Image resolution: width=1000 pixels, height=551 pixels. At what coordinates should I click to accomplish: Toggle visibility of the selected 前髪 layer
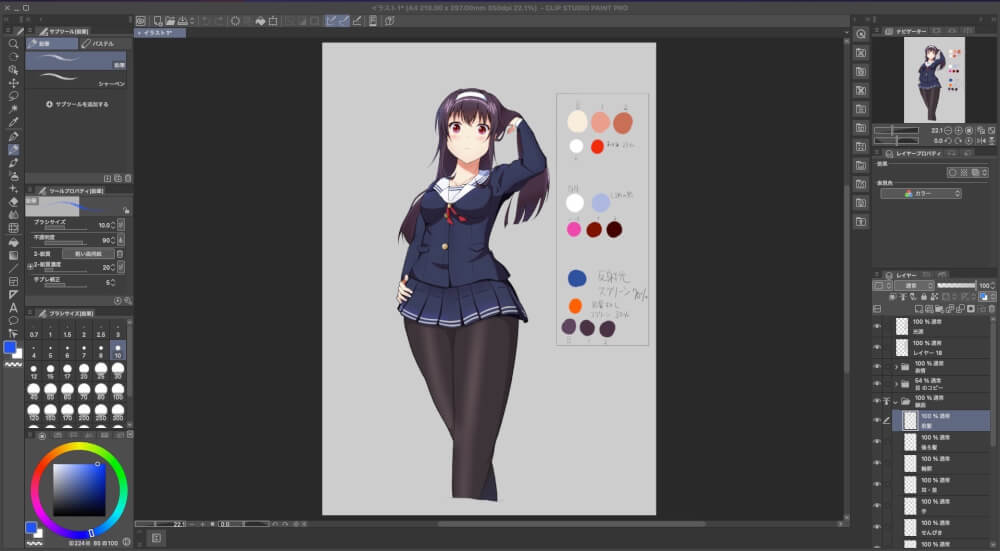click(877, 420)
